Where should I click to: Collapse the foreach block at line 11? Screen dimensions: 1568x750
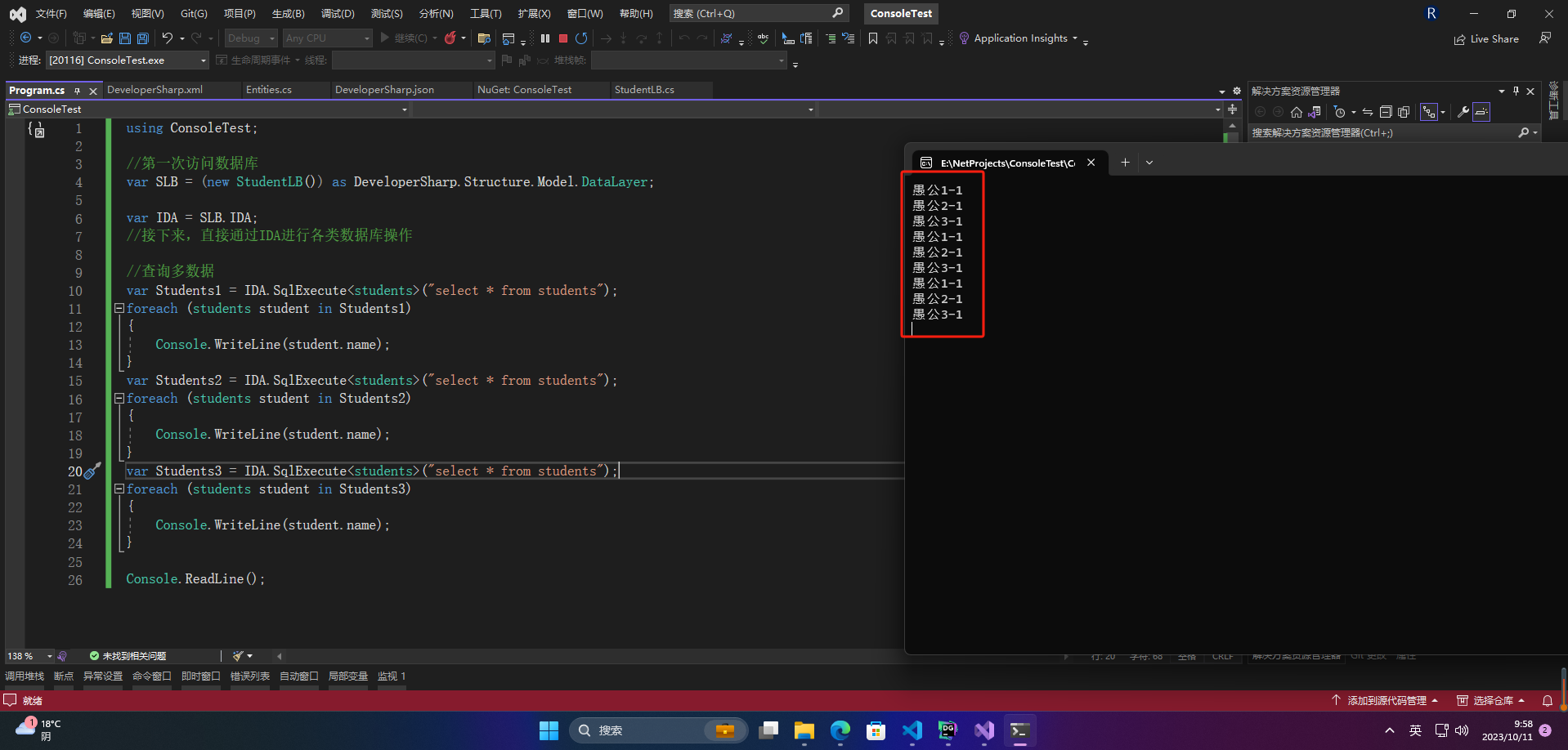click(x=119, y=309)
